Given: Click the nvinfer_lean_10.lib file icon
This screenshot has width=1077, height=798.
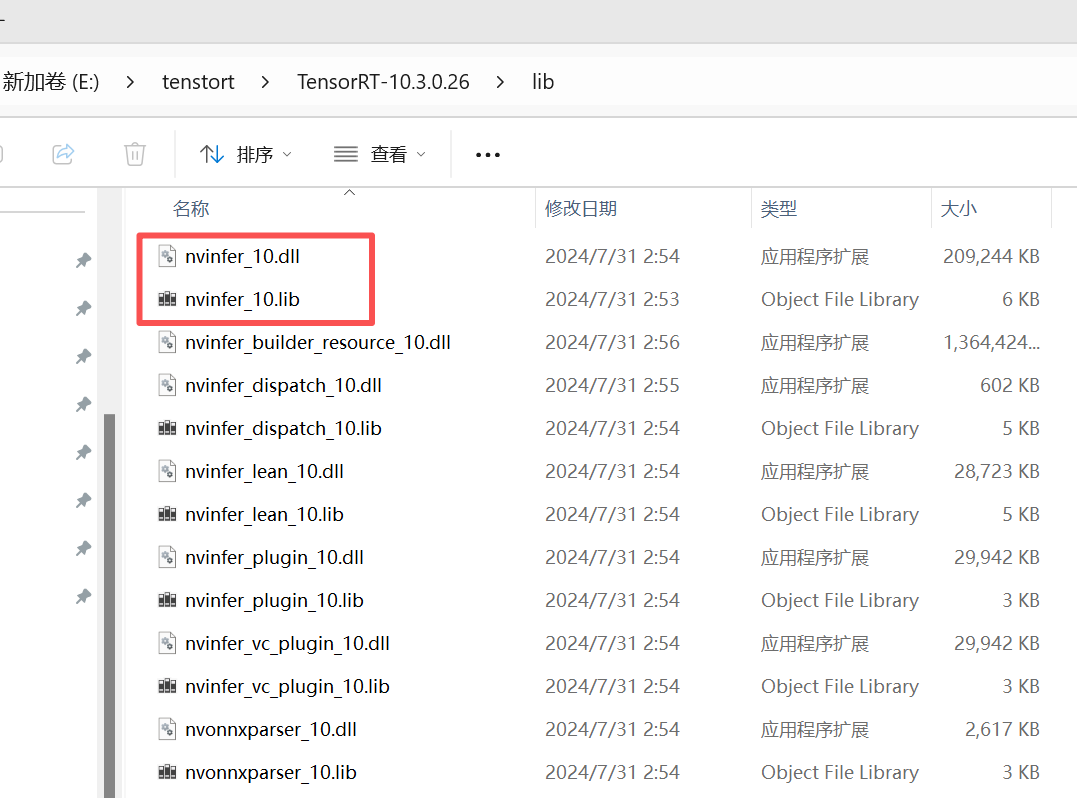Looking at the screenshot, I should (167, 514).
